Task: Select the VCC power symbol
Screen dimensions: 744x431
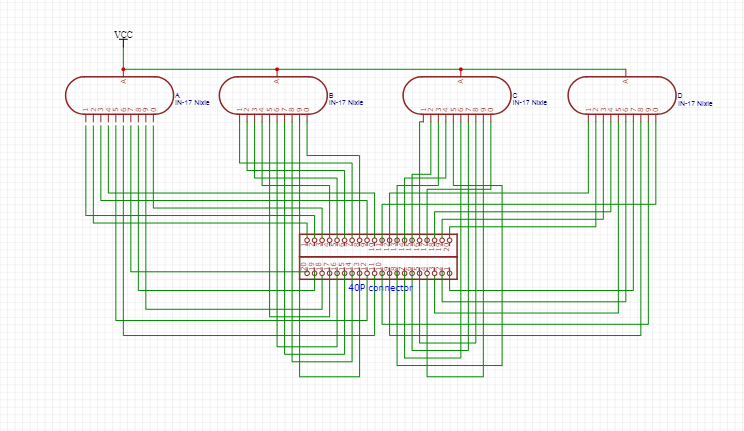Action: [x=123, y=38]
